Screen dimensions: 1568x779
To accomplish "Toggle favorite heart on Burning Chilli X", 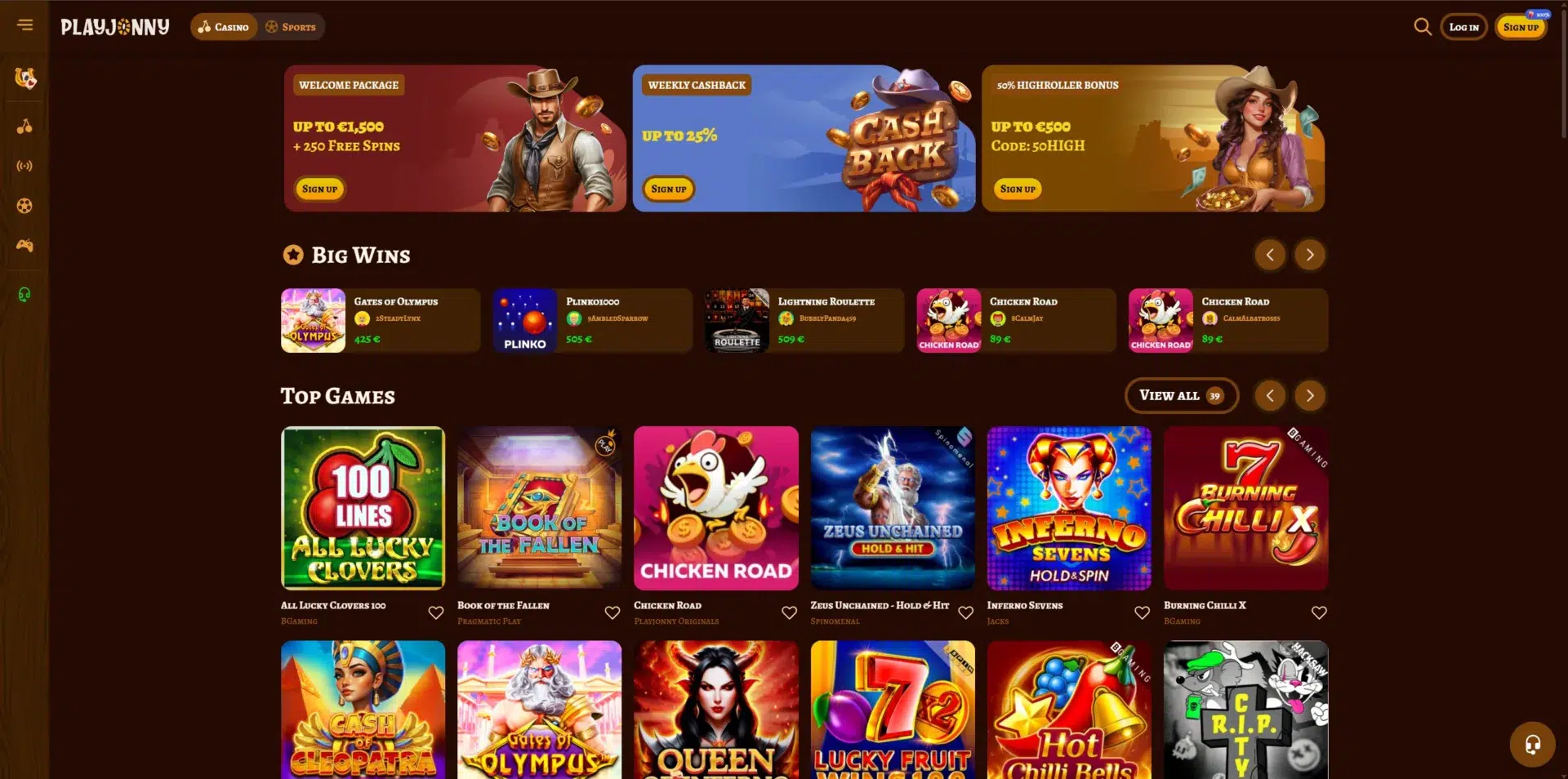I will pos(1319,612).
